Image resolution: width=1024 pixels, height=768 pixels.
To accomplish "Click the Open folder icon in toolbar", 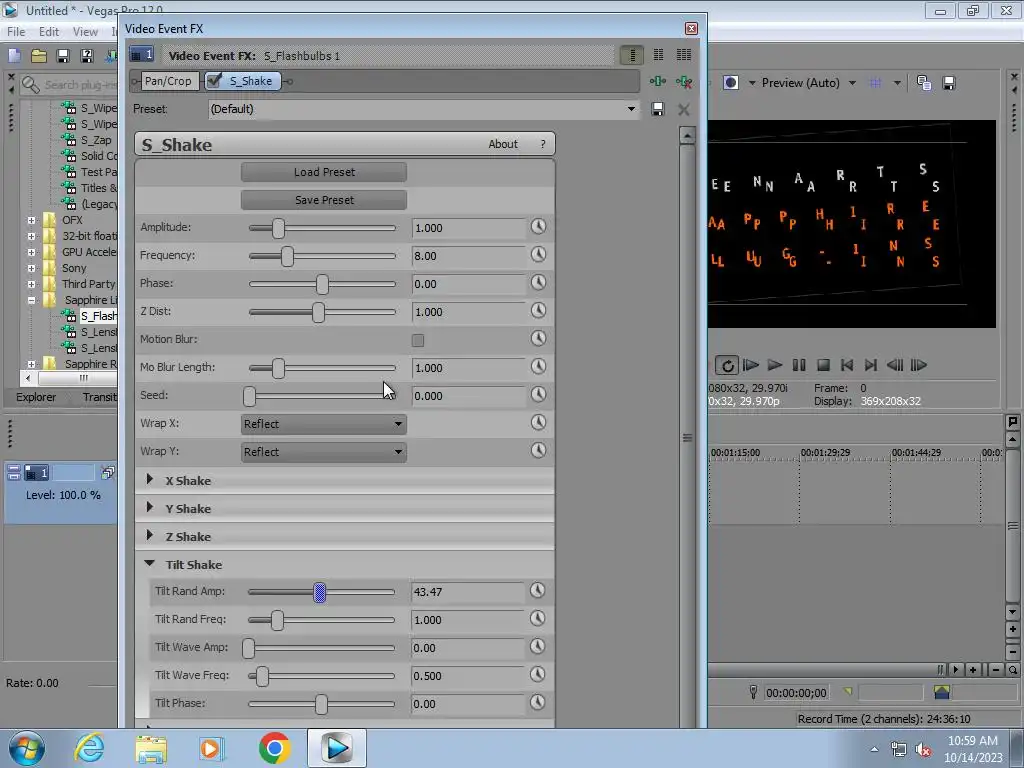I will 39,56.
